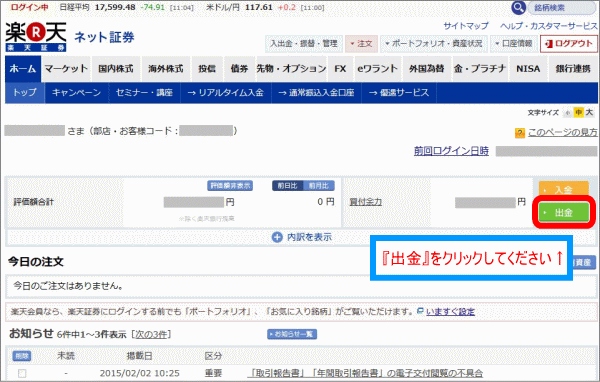This screenshot has width=600, height=382.
Task: Click the Rakuten Securities logo
Action: [x=36, y=37]
